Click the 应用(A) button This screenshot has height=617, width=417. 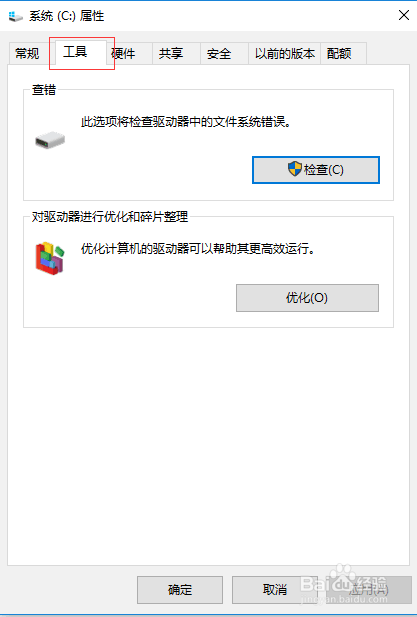pos(369,590)
